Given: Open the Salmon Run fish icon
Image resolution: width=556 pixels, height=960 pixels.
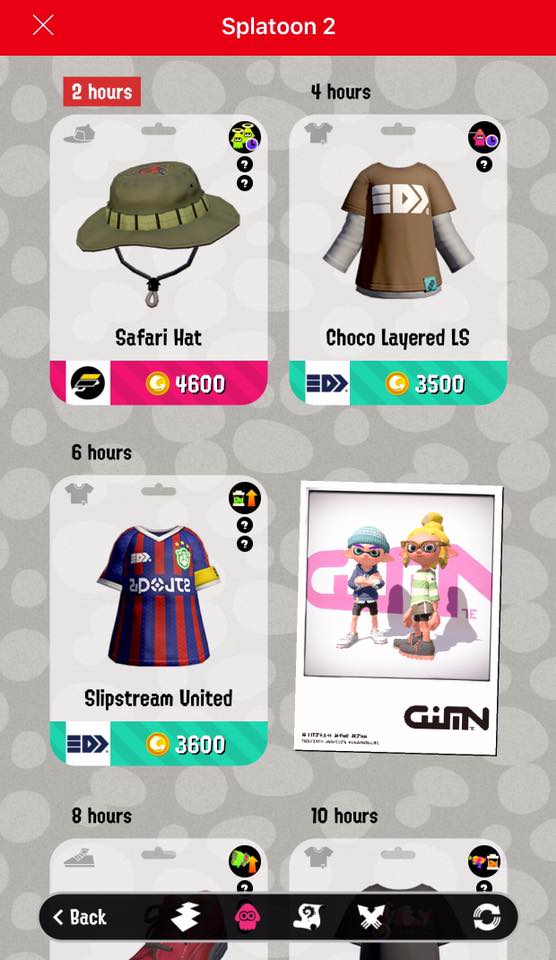Looking at the screenshot, I should 307,917.
